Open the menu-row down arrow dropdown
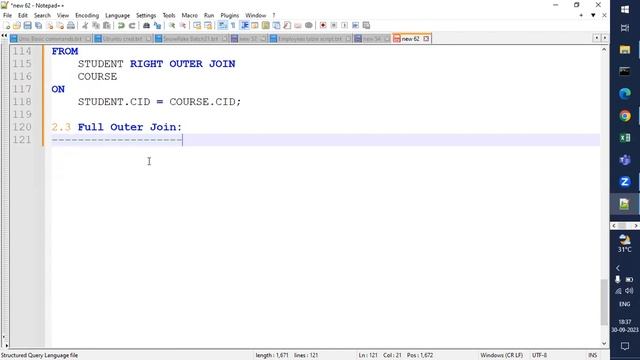This screenshot has height=360, width=640. (593, 15)
